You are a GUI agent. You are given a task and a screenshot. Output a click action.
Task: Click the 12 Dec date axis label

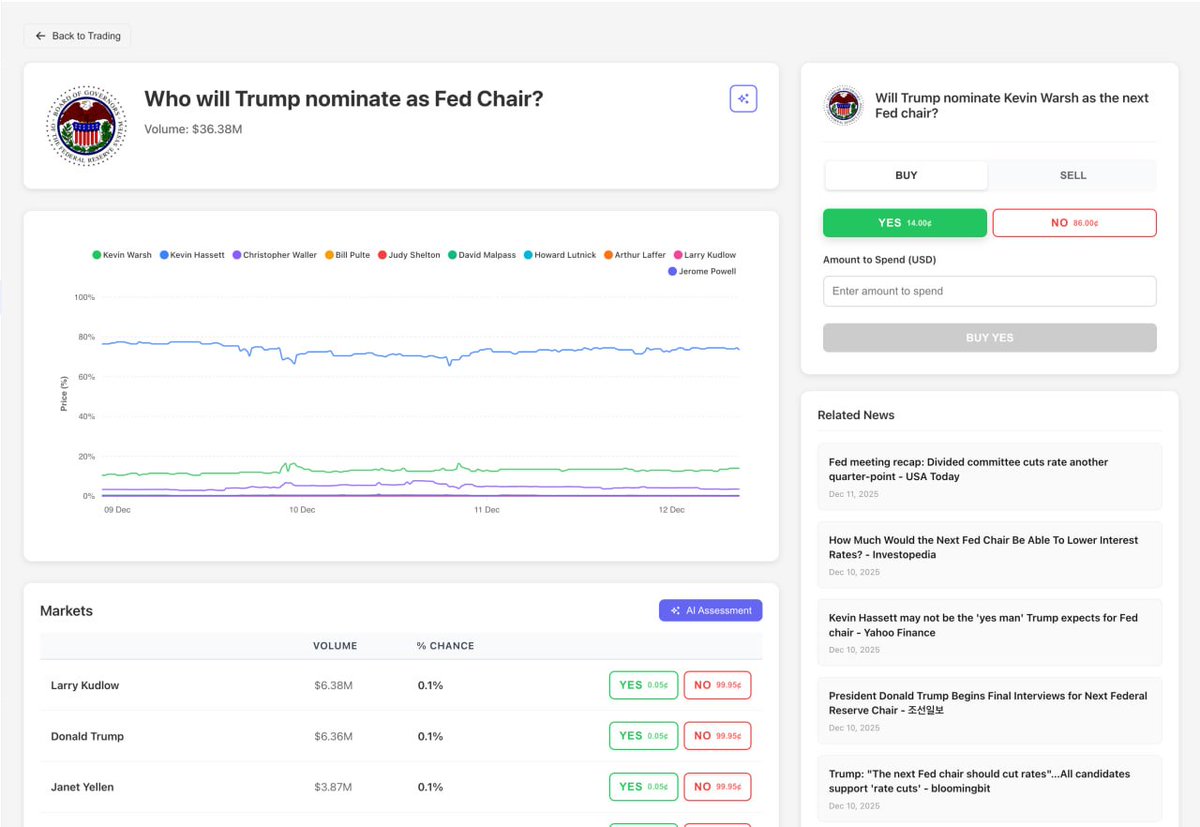click(671, 510)
